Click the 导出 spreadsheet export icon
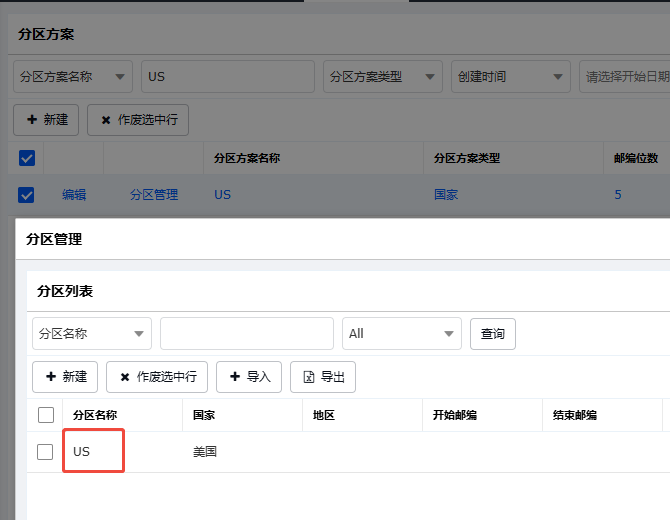Image resolution: width=670 pixels, height=520 pixels. [x=309, y=377]
